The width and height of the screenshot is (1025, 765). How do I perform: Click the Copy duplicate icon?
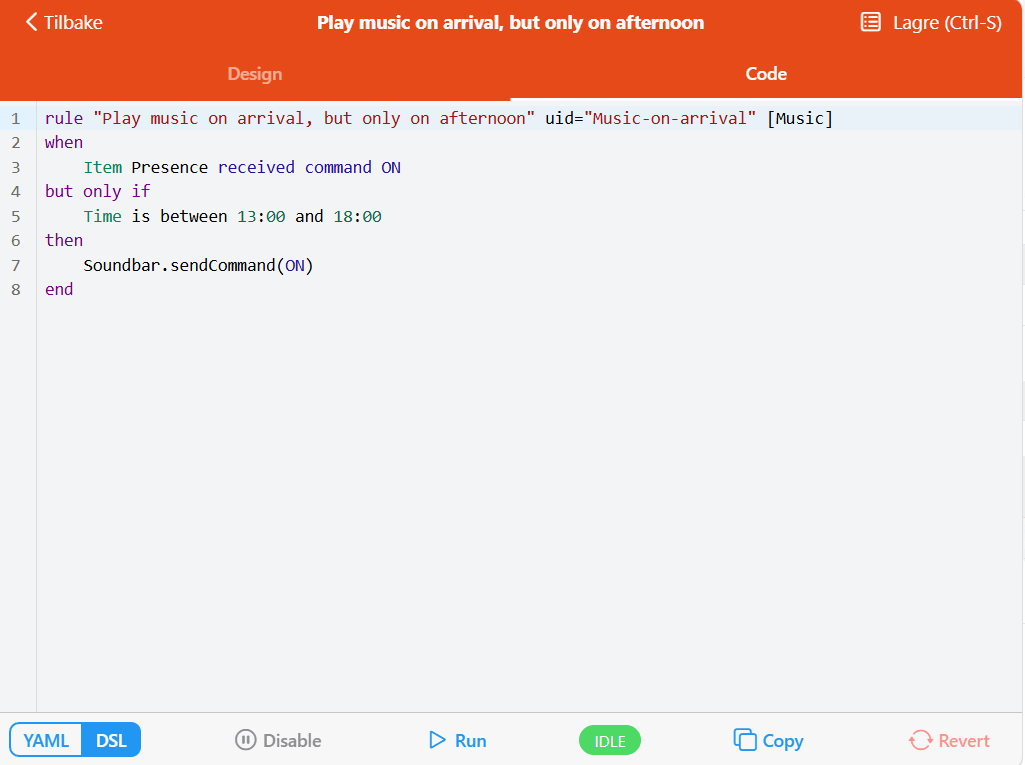coord(745,740)
